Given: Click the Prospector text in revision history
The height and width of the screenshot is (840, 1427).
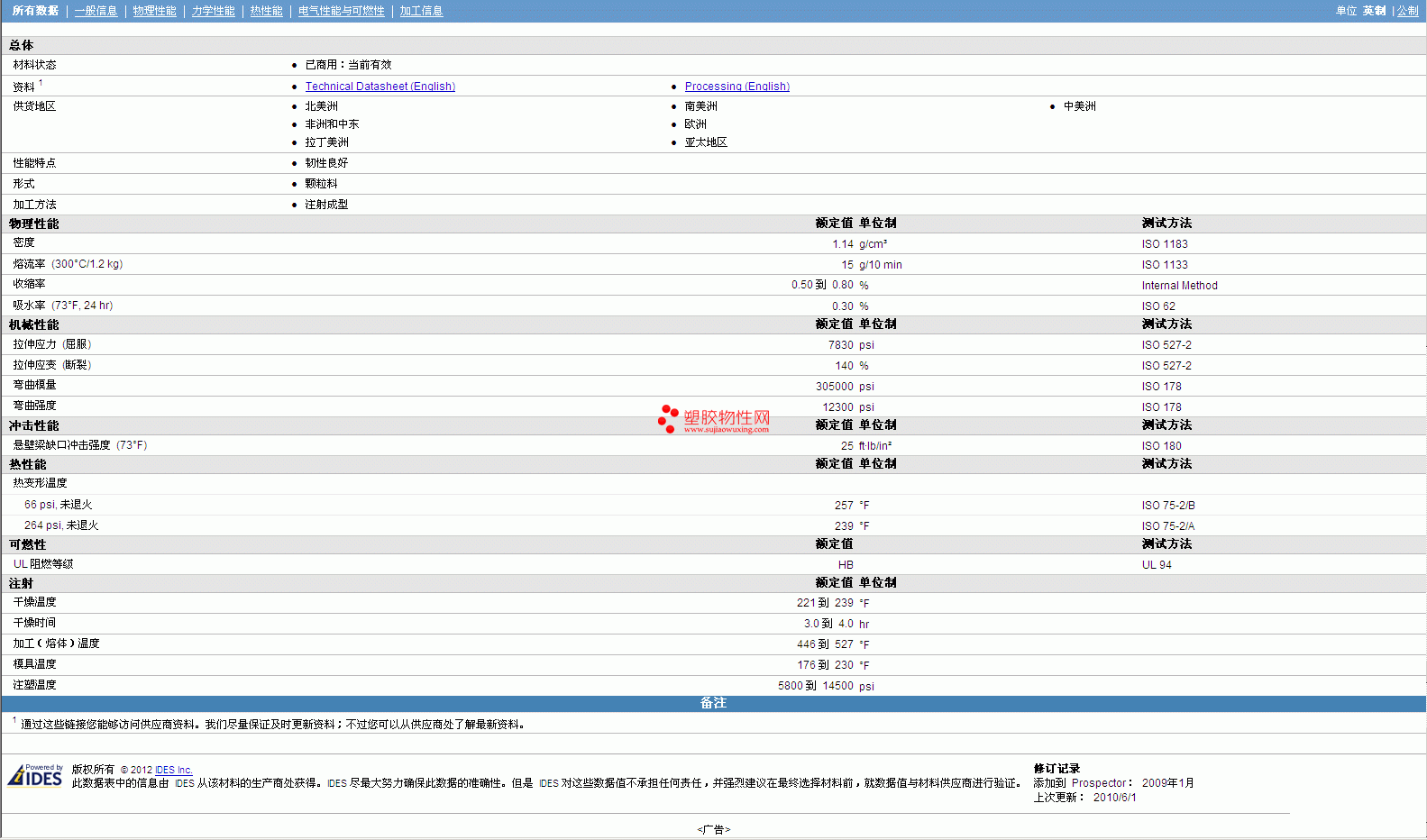Looking at the screenshot, I should (1098, 783).
